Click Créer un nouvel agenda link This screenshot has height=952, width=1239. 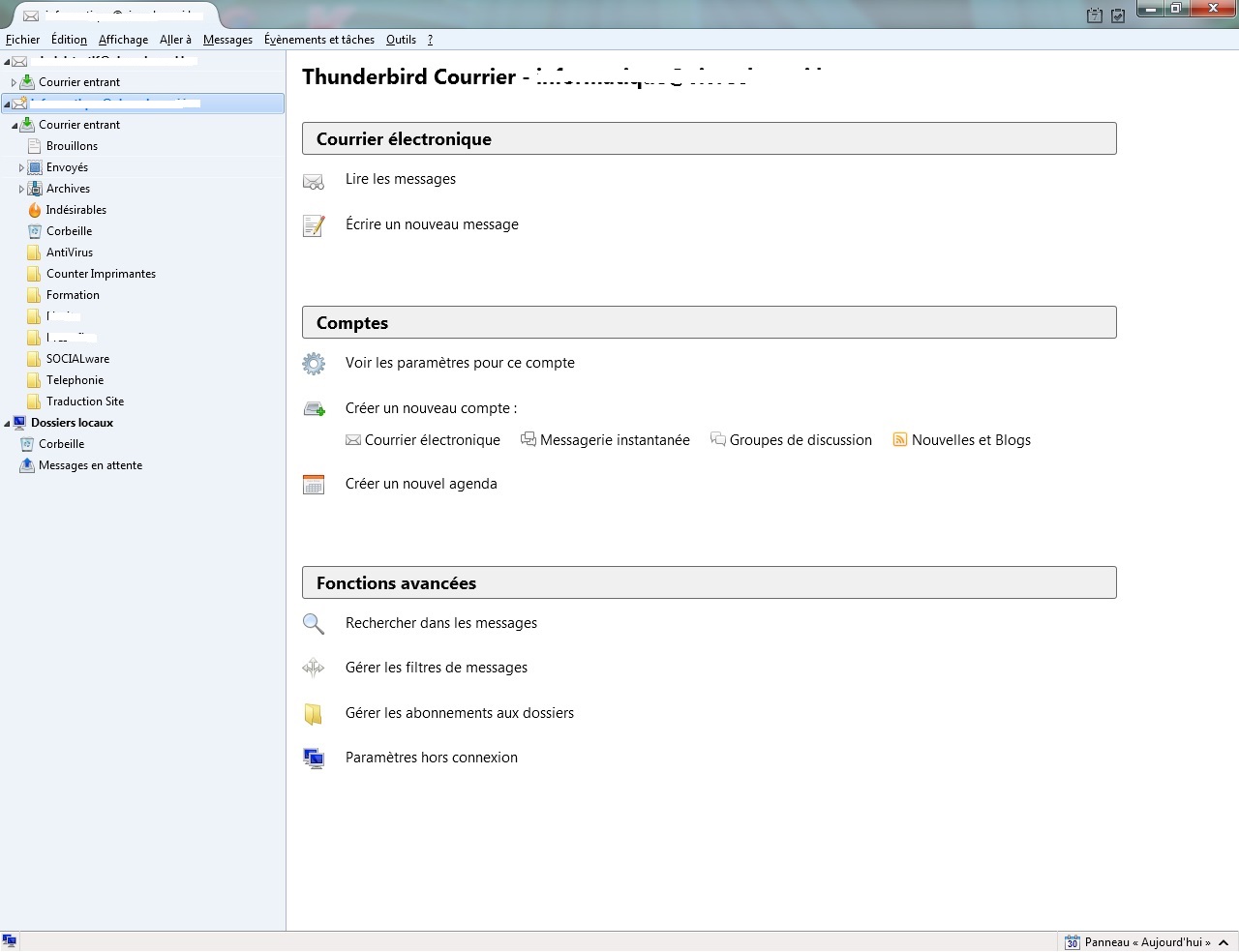click(x=421, y=484)
